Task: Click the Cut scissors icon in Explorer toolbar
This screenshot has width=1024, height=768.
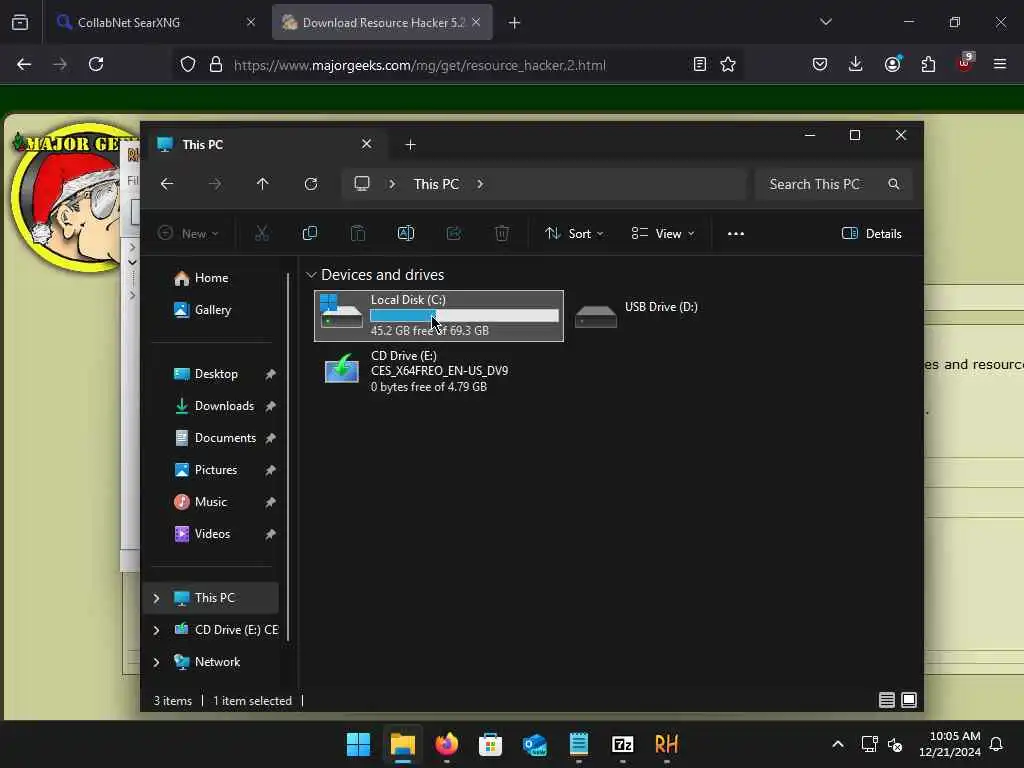Action: (x=261, y=233)
